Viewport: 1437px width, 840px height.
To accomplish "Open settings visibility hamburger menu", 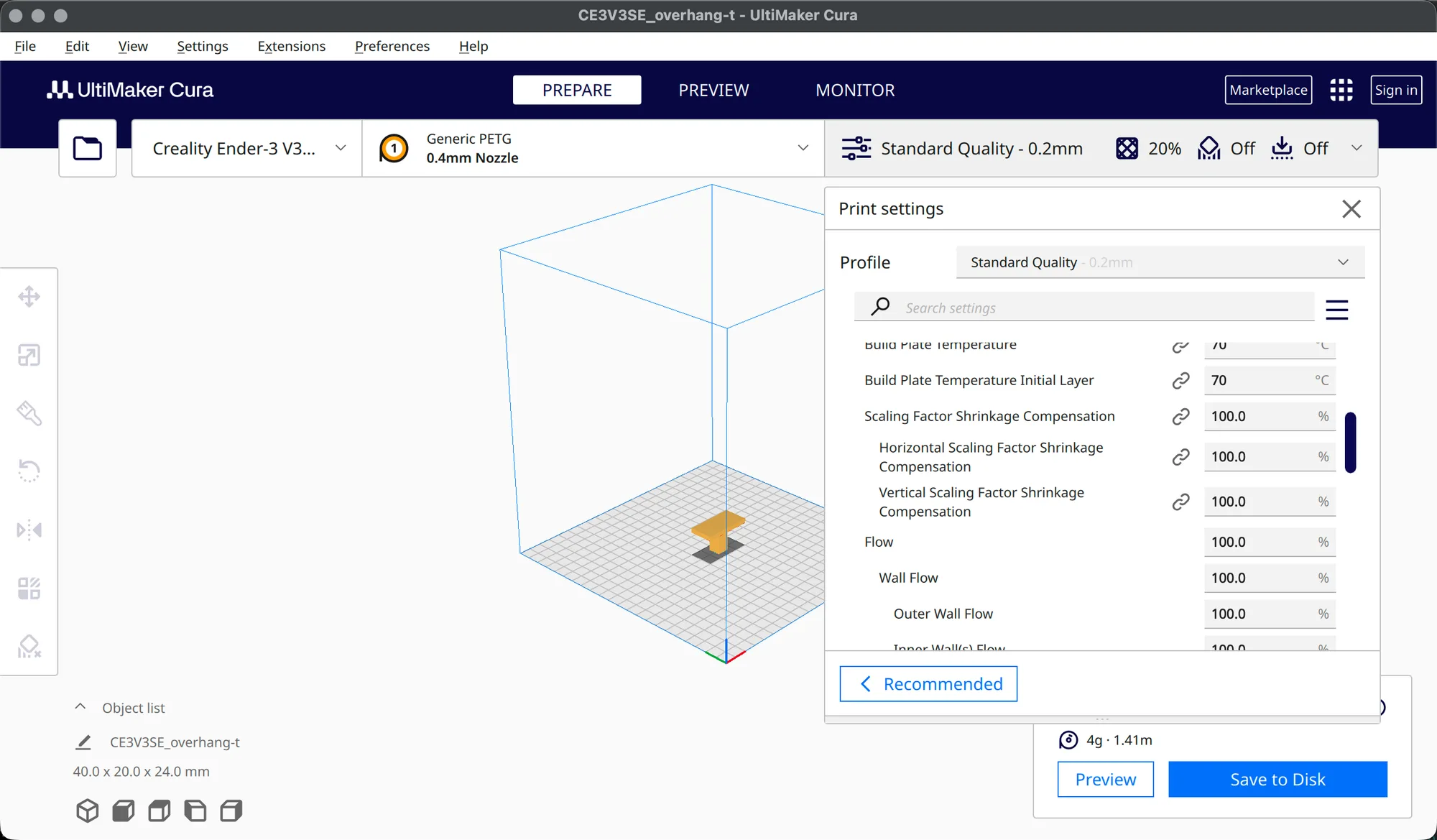I will (x=1337, y=310).
